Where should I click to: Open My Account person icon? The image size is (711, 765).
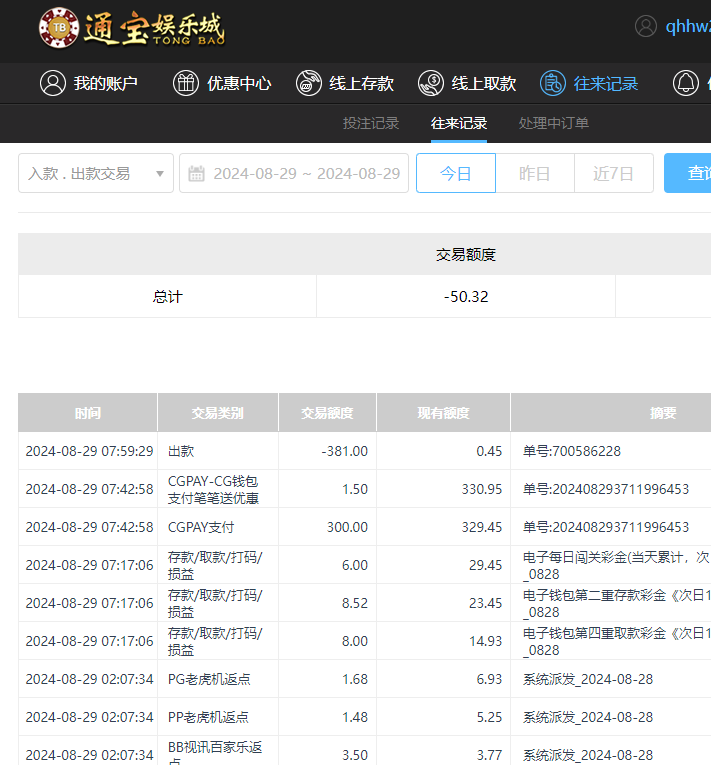click(52, 83)
